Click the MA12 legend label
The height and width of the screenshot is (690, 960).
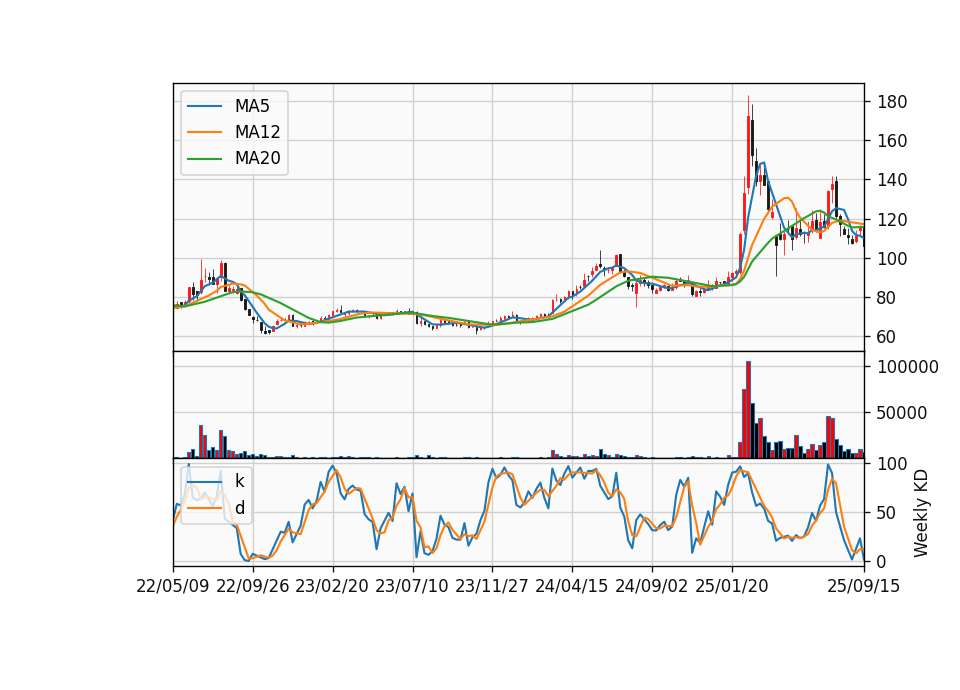[x=257, y=132]
